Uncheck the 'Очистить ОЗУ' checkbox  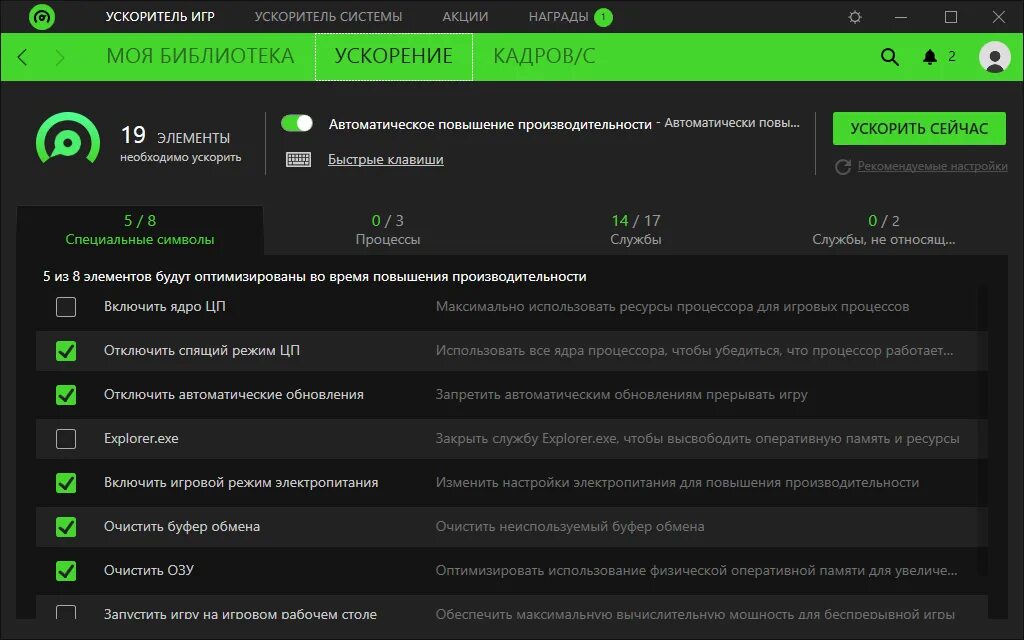click(66, 571)
